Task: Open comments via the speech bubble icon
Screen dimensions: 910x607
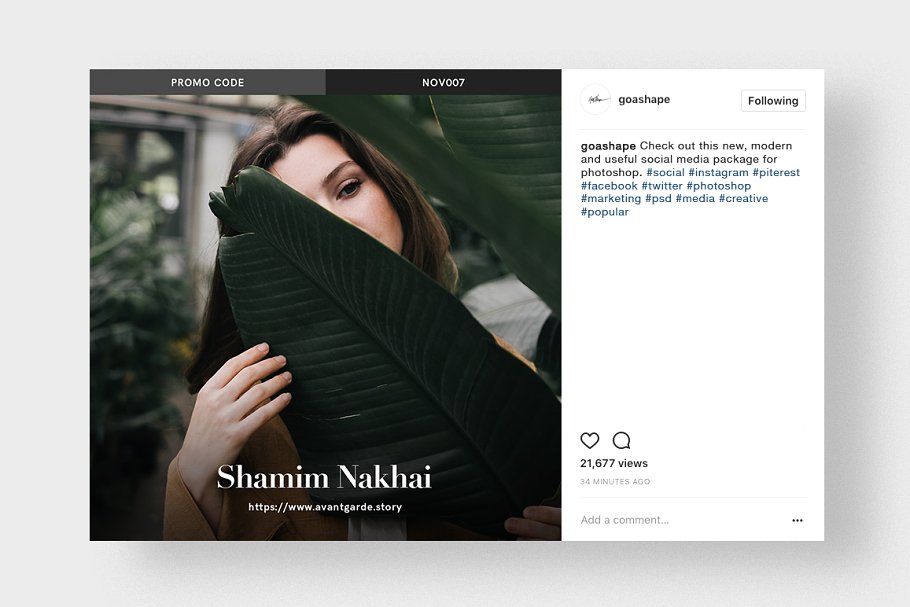Action: coord(622,440)
